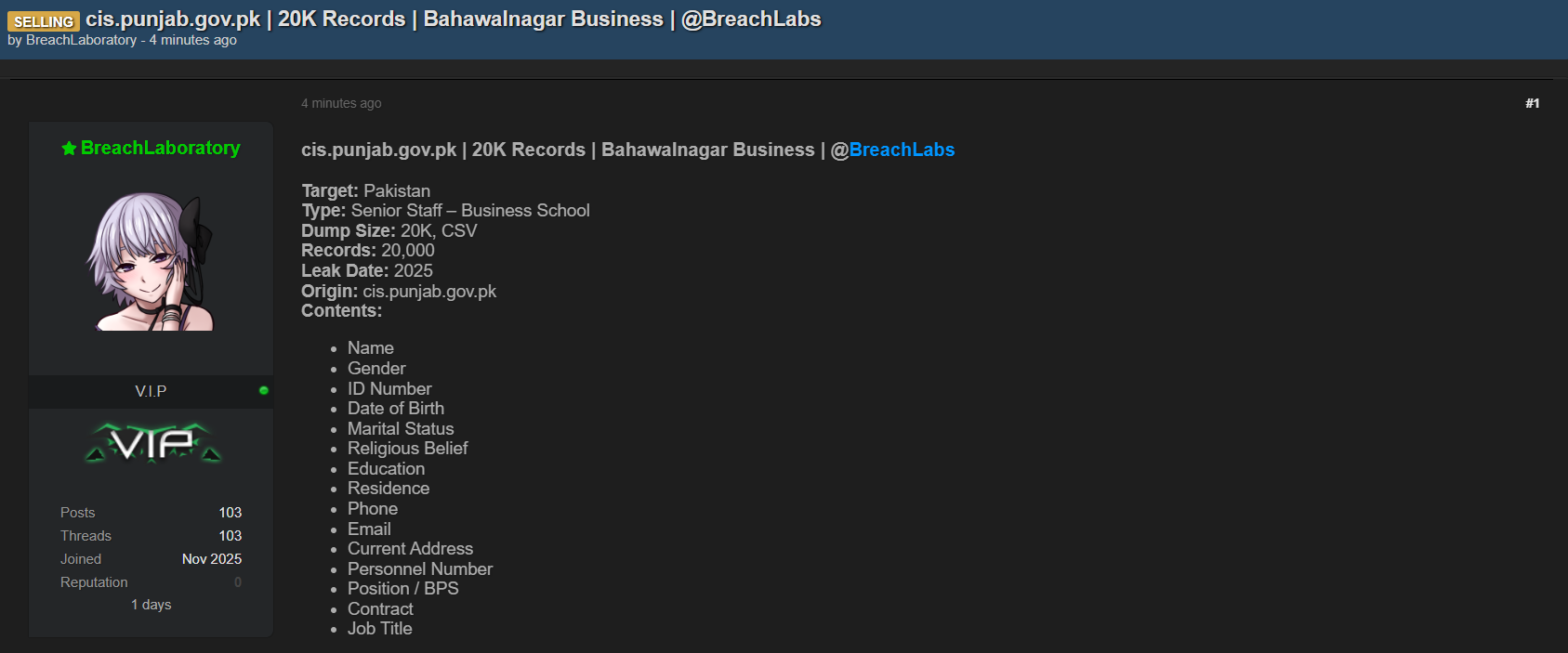Click the bold post heading cis.punjab.gov.pk
The height and width of the screenshot is (653, 1568).
(x=378, y=150)
